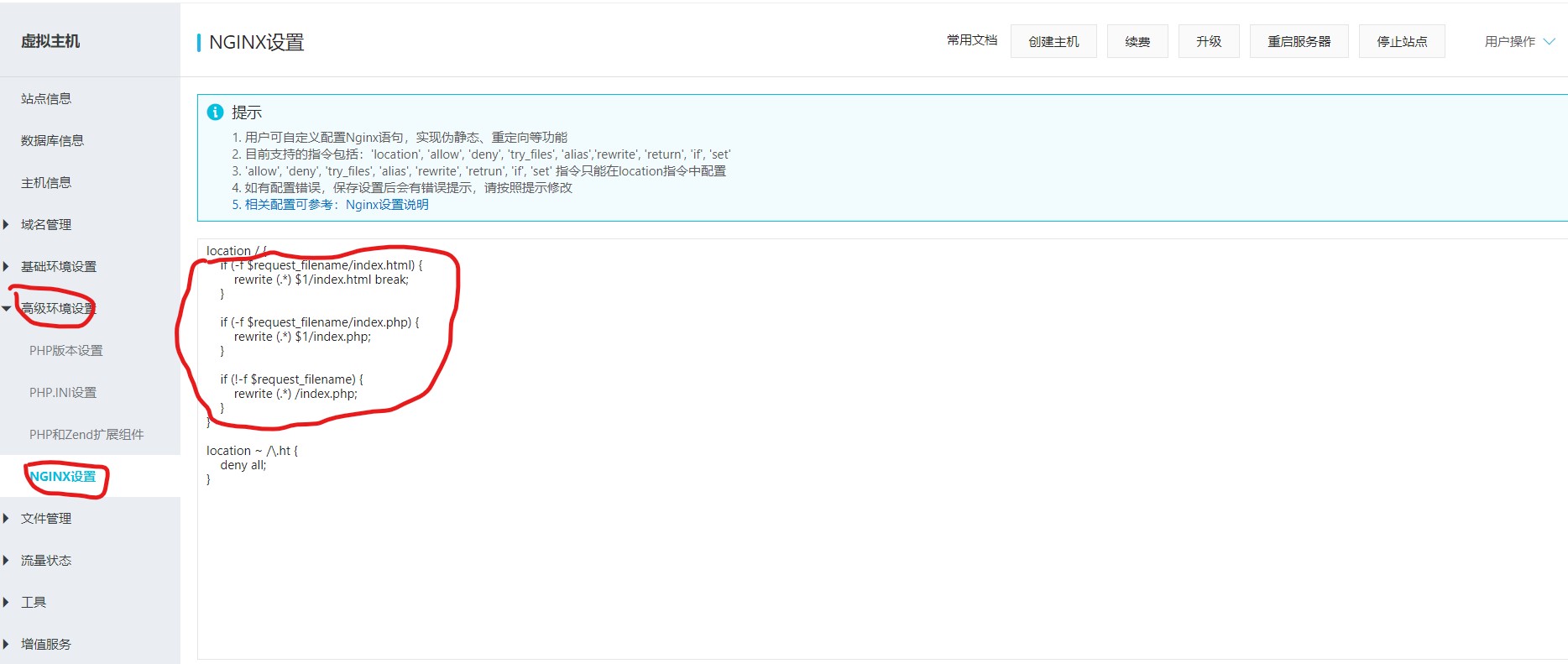The image size is (1568, 664).
Task: Select PHP.INI设置 submenu item
Action: pos(63,392)
